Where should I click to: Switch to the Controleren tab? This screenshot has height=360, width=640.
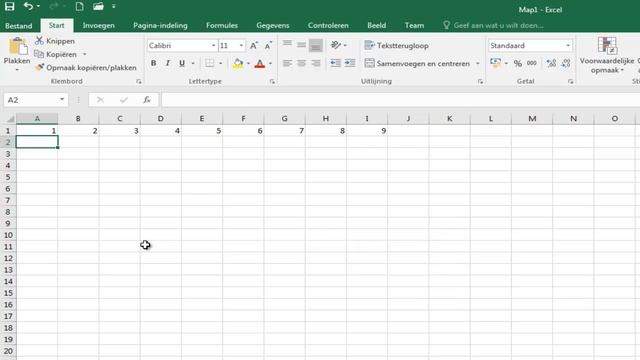[x=328, y=25]
